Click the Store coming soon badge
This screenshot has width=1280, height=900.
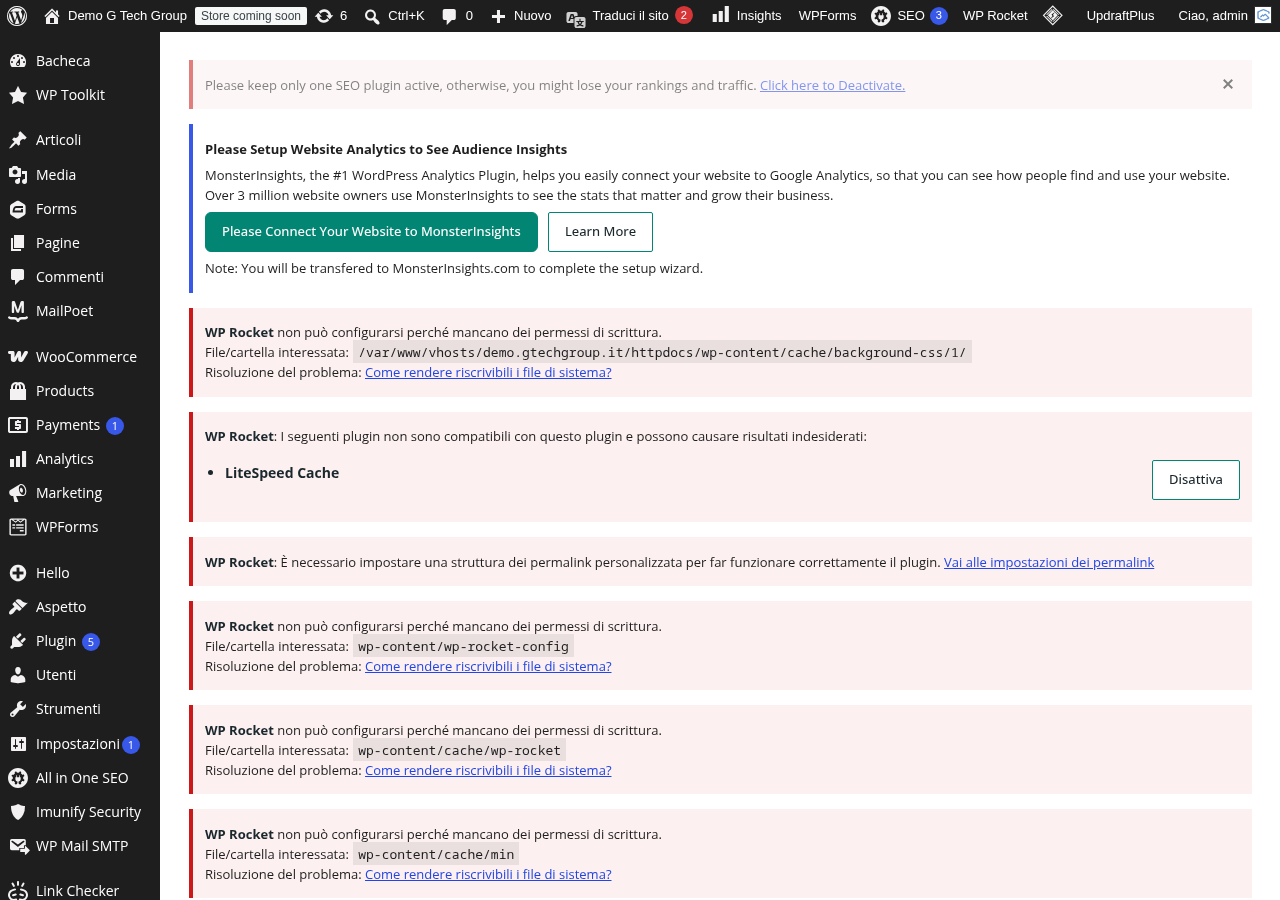coord(251,16)
